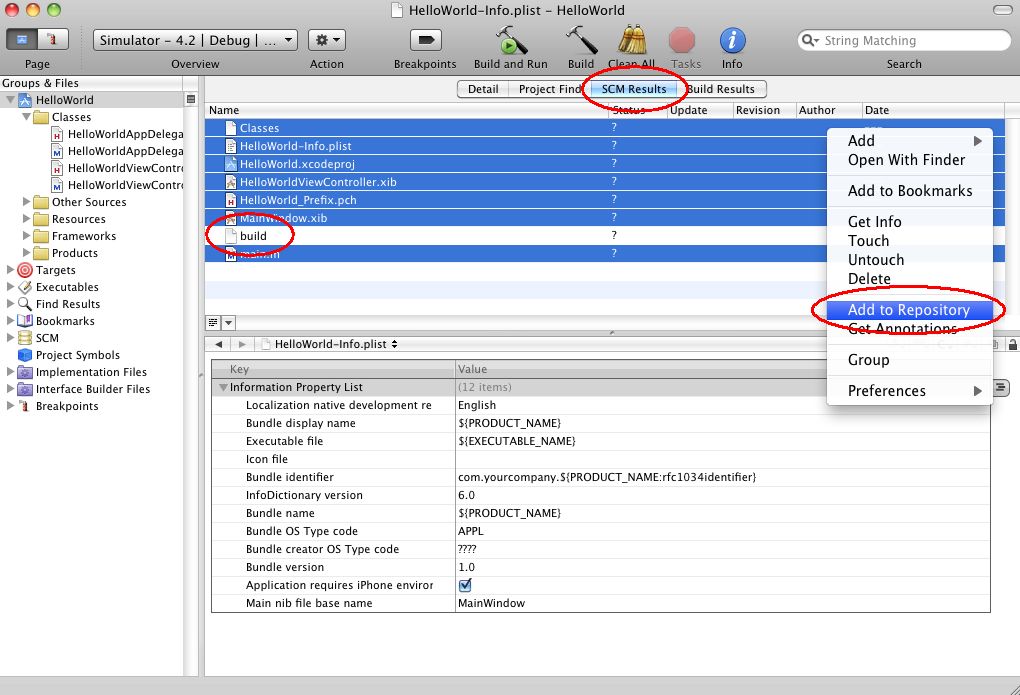Click the editor lock icon
This screenshot has width=1020, height=695.
pyautogui.click(x=1013, y=345)
